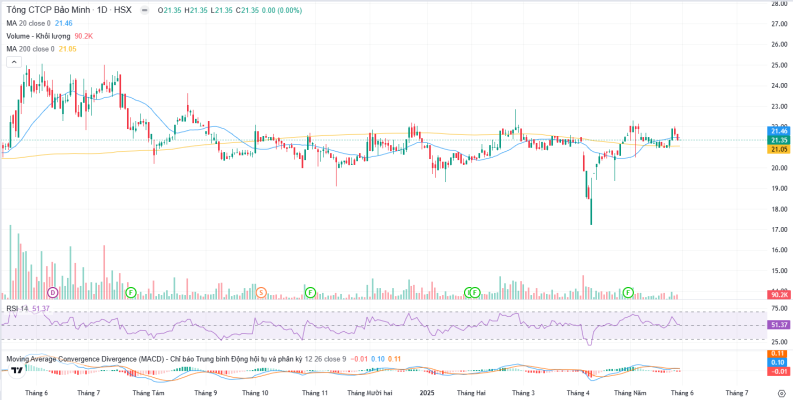Collapse the indicator legend with chevron button
The image size is (793, 400).
coord(14,62)
